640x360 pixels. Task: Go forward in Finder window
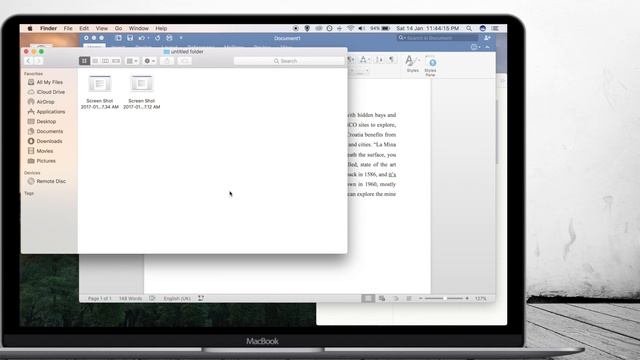point(38,61)
